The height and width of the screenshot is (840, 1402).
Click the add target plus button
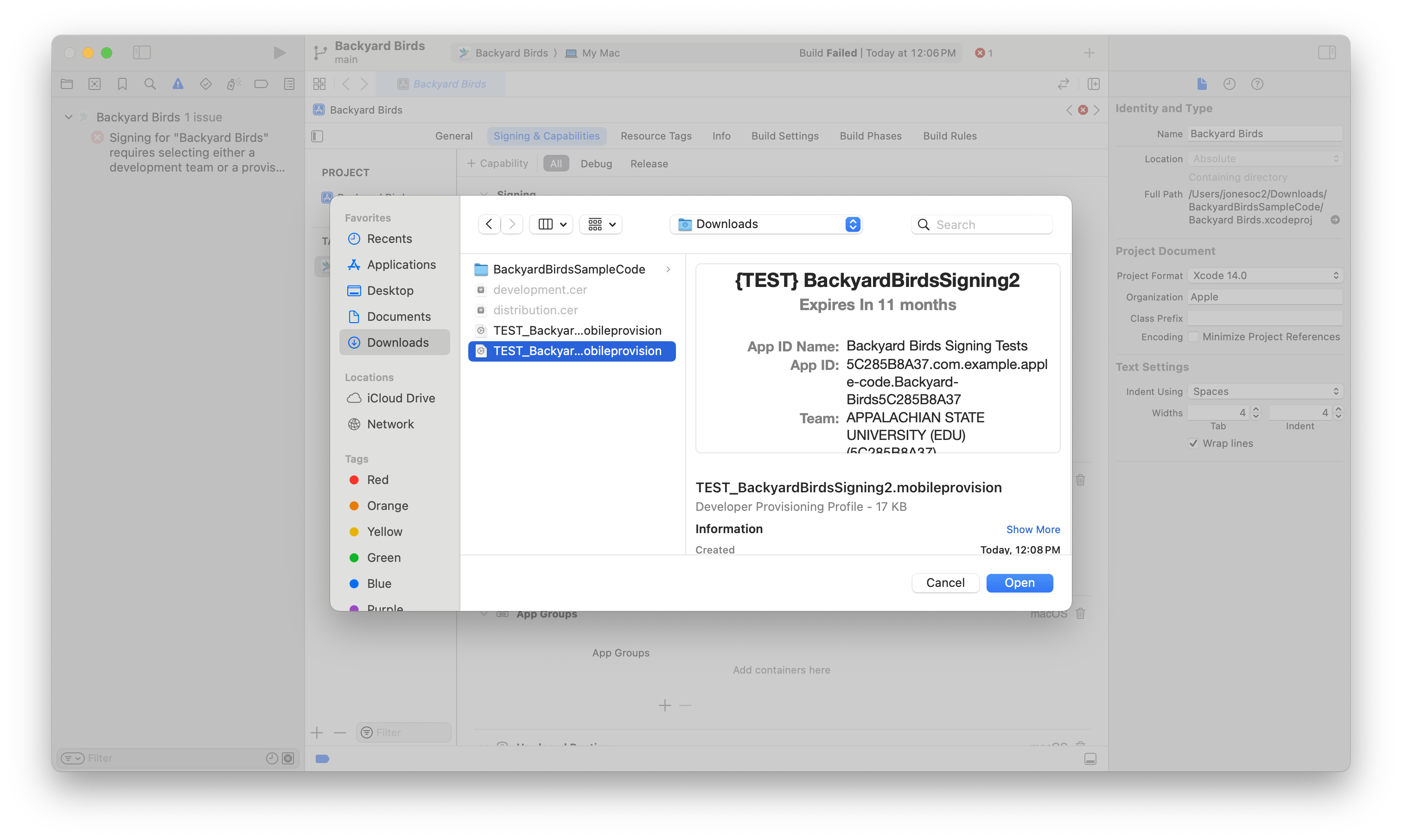pyautogui.click(x=317, y=733)
